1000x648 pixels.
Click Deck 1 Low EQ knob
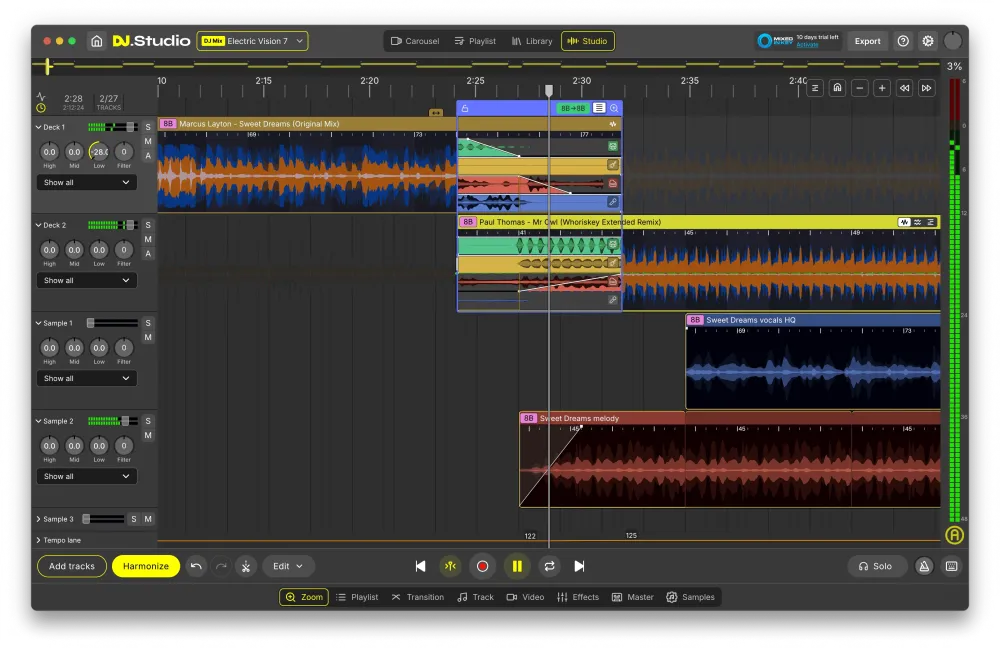[99, 152]
